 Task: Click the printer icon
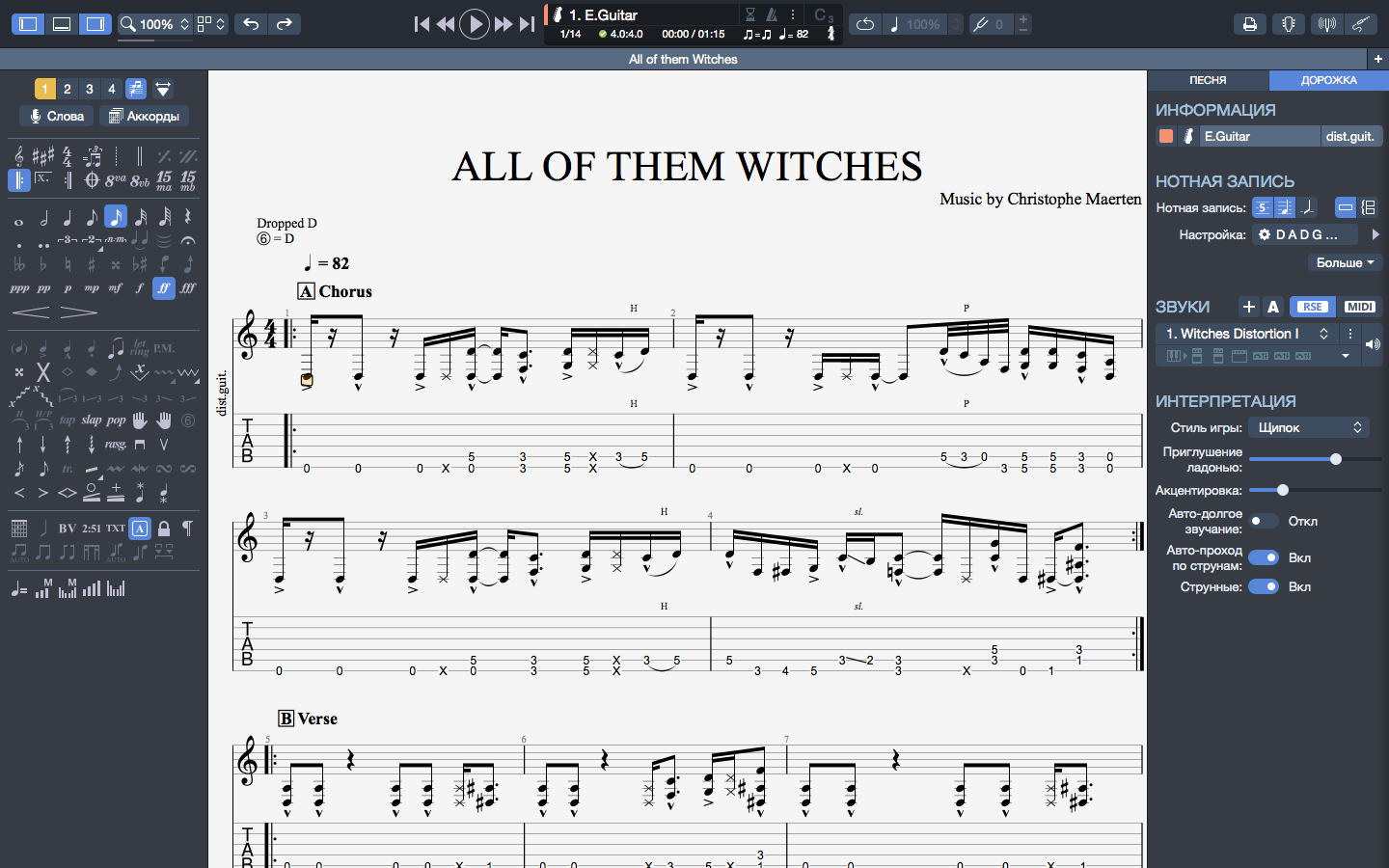click(x=1249, y=24)
